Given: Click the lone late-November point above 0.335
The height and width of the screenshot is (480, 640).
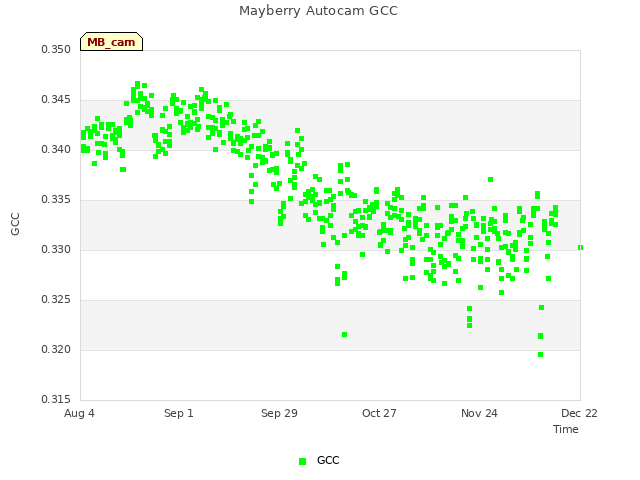Looking at the screenshot, I should coord(491,180).
